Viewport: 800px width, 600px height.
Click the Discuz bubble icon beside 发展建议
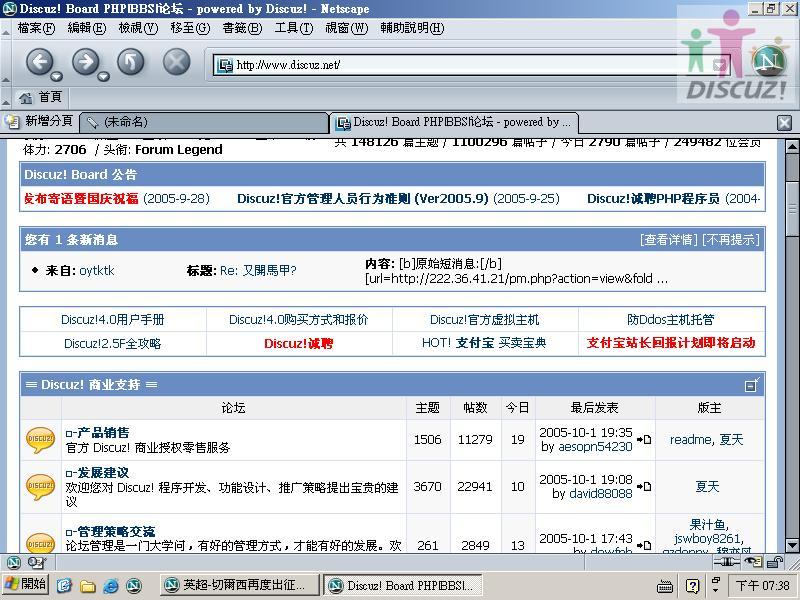click(x=40, y=486)
